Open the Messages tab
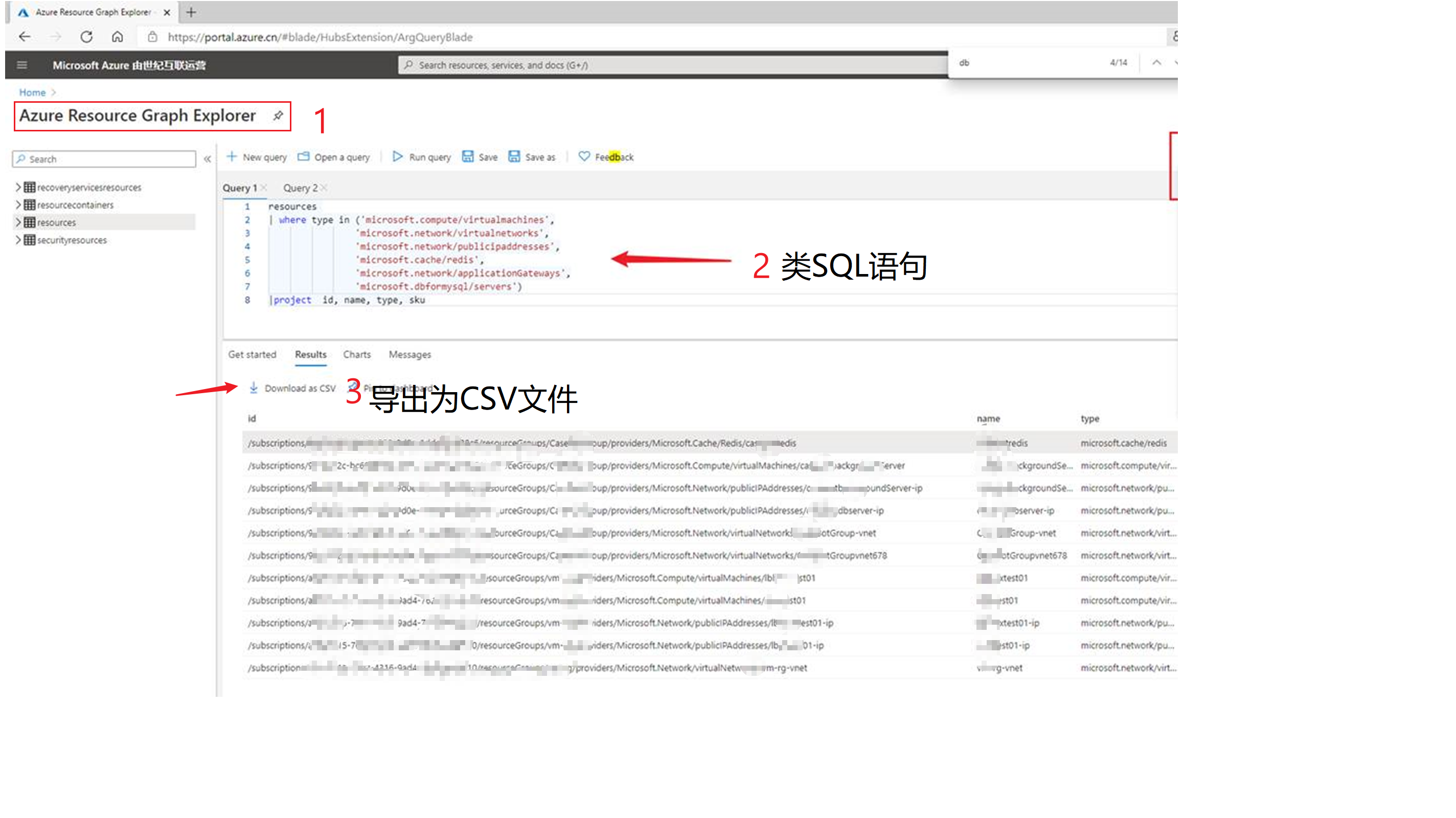Viewport: 1456px width, 818px height. click(x=409, y=354)
